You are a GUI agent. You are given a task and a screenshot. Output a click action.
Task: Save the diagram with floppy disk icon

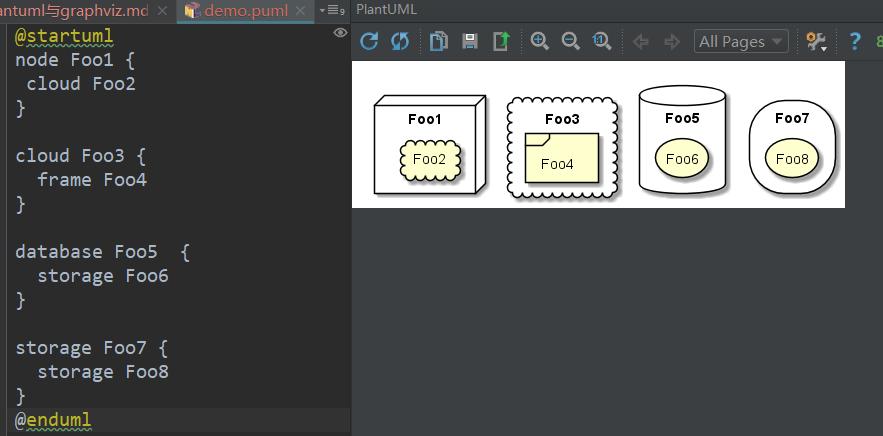pyautogui.click(x=470, y=41)
